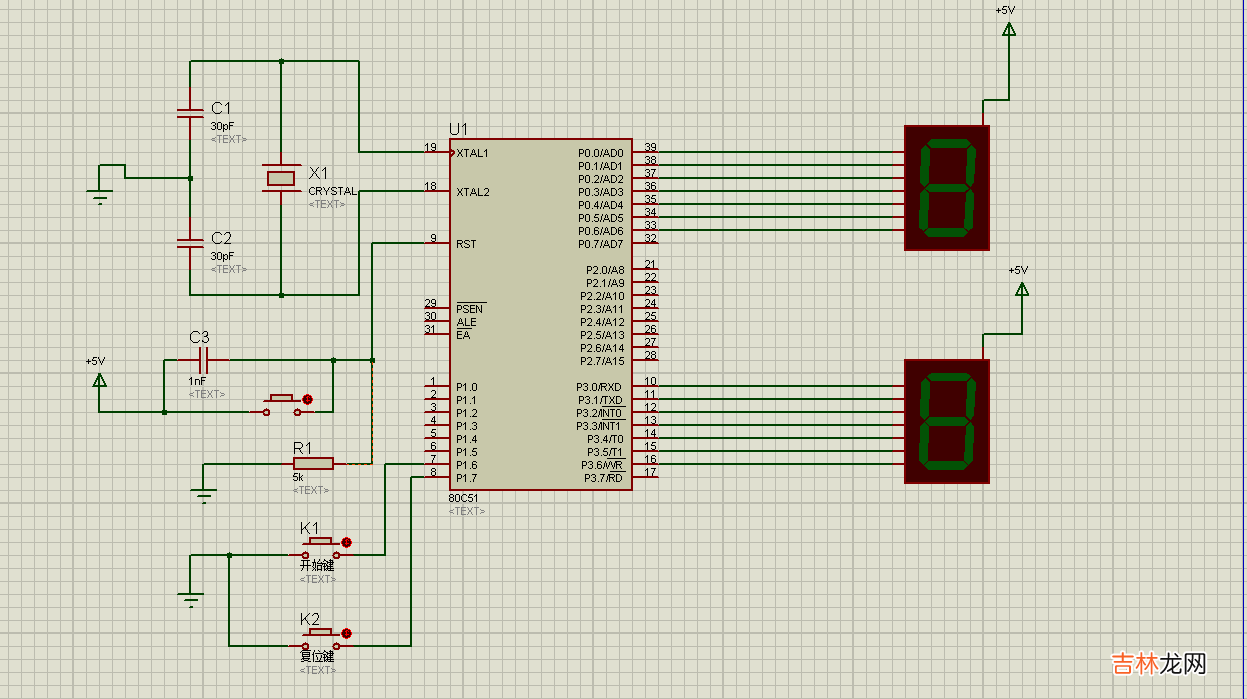Toggle the latch dot on the reset button below C3
Viewport: 1247px width, 699px height.
pyautogui.click(x=307, y=400)
